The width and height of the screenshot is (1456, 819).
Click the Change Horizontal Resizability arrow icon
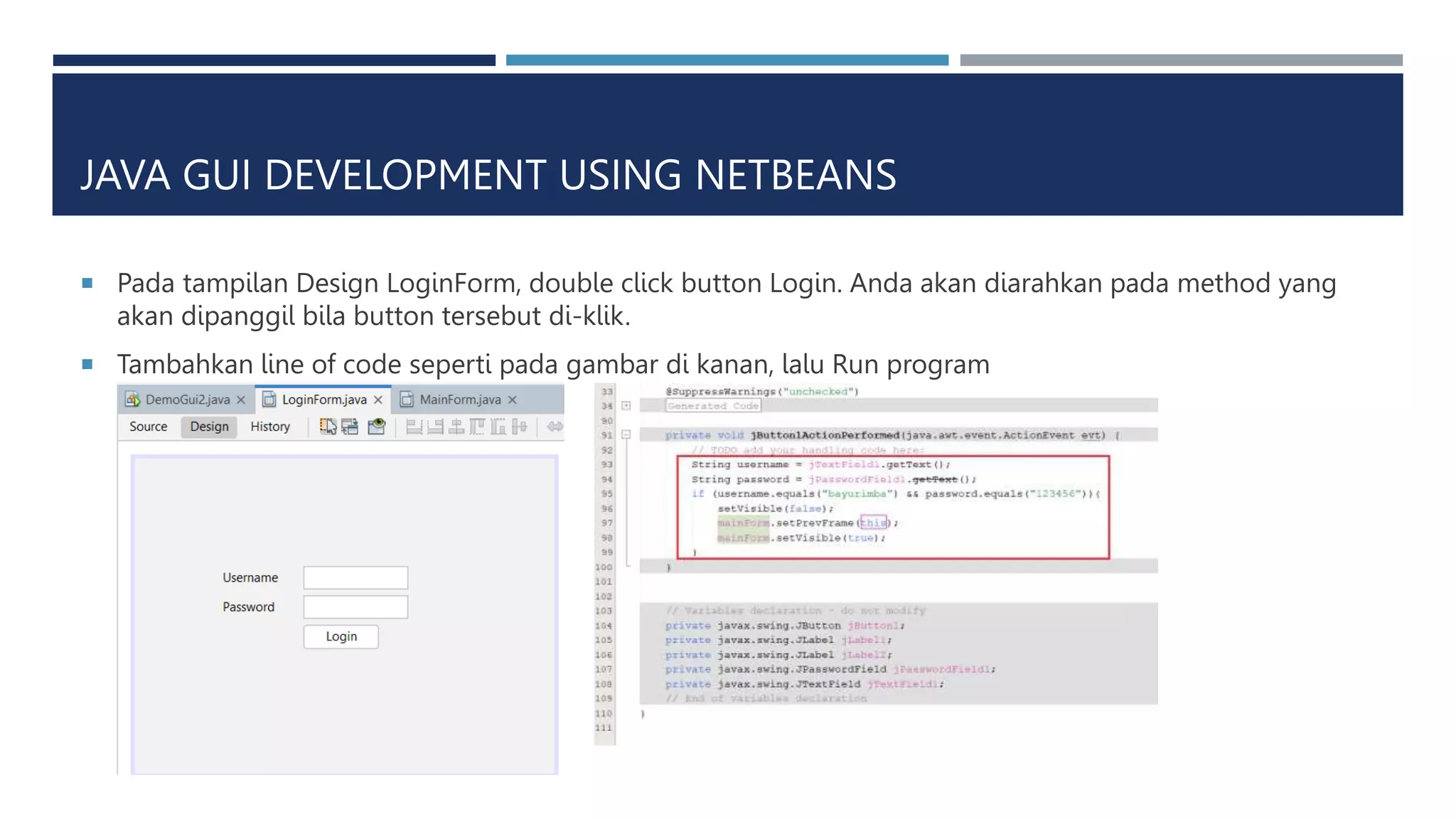pos(555,427)
